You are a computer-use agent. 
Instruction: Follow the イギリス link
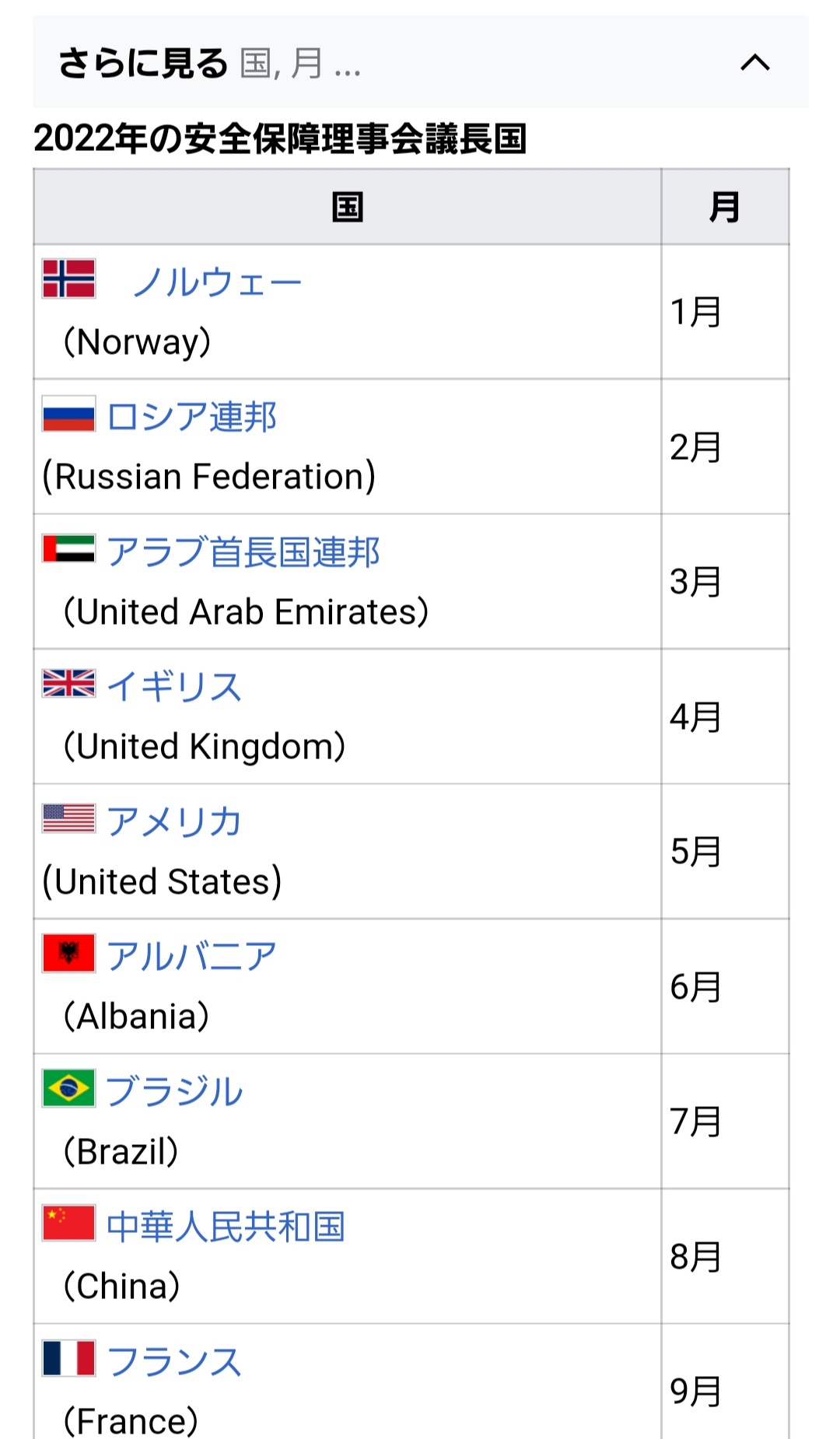[174, 687]
